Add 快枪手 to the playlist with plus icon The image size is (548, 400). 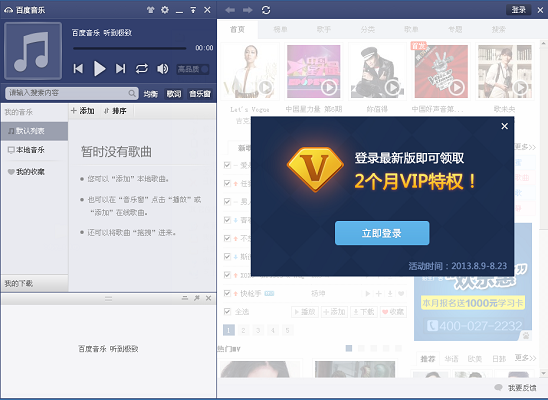point(379,294)
